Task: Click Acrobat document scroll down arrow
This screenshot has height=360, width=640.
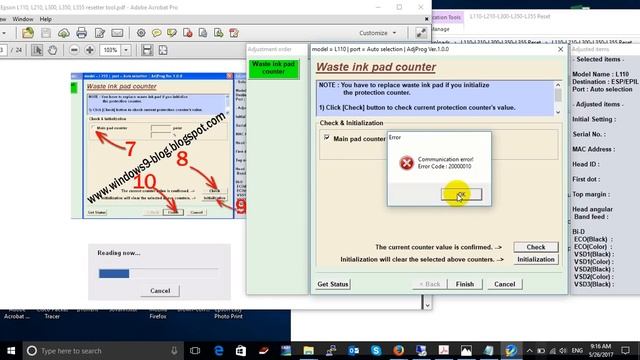Action: coord(427,305)
